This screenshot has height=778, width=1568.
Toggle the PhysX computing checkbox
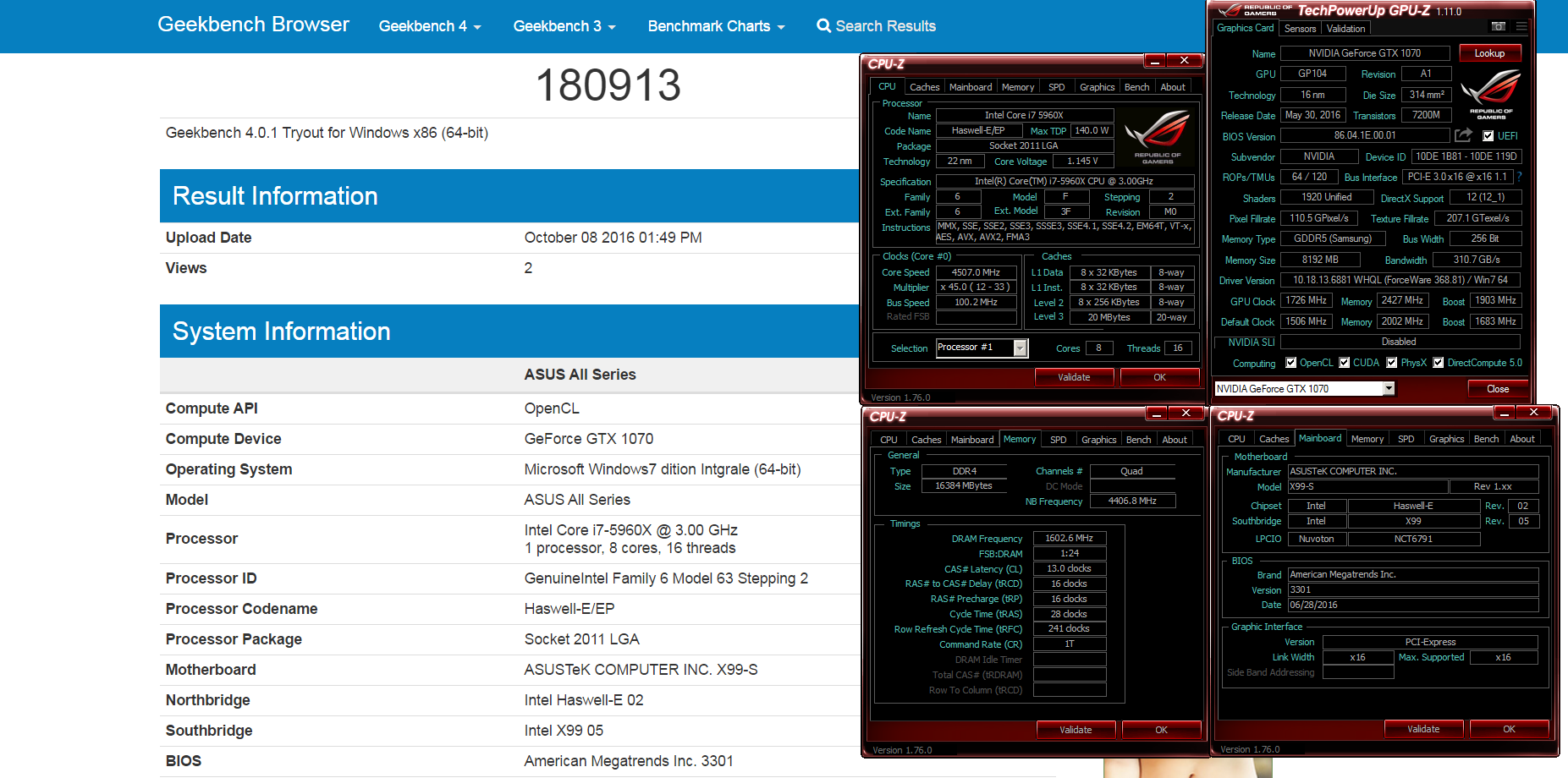1392,363
